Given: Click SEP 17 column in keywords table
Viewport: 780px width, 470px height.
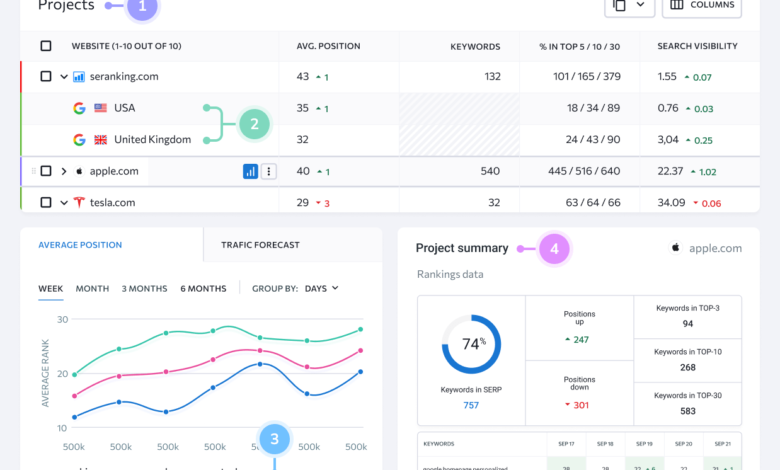Looking at the screenshot, I should point(566,444).
